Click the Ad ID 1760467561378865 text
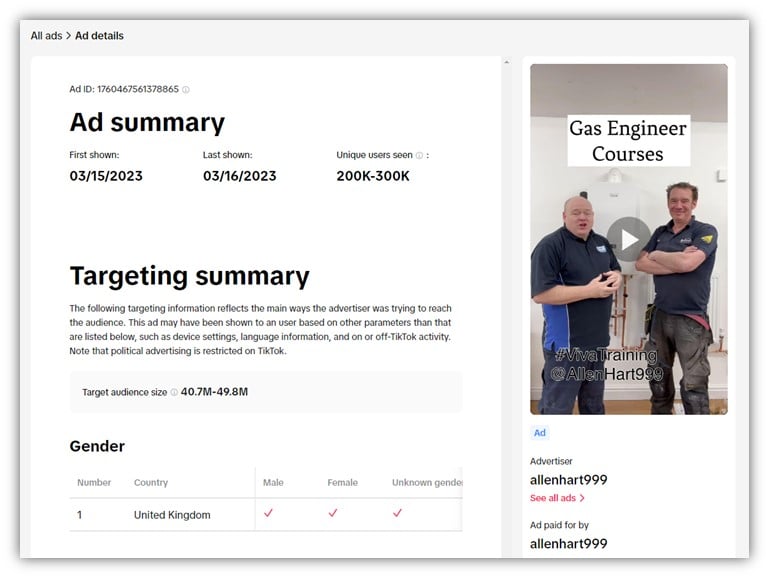The width and height of the screenshot is (769, 578). tap(124, 89)
